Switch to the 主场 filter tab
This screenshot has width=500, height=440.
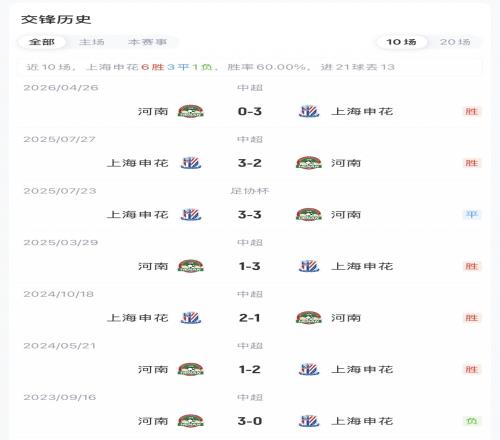pyautogui.click(x=92, y=42)
